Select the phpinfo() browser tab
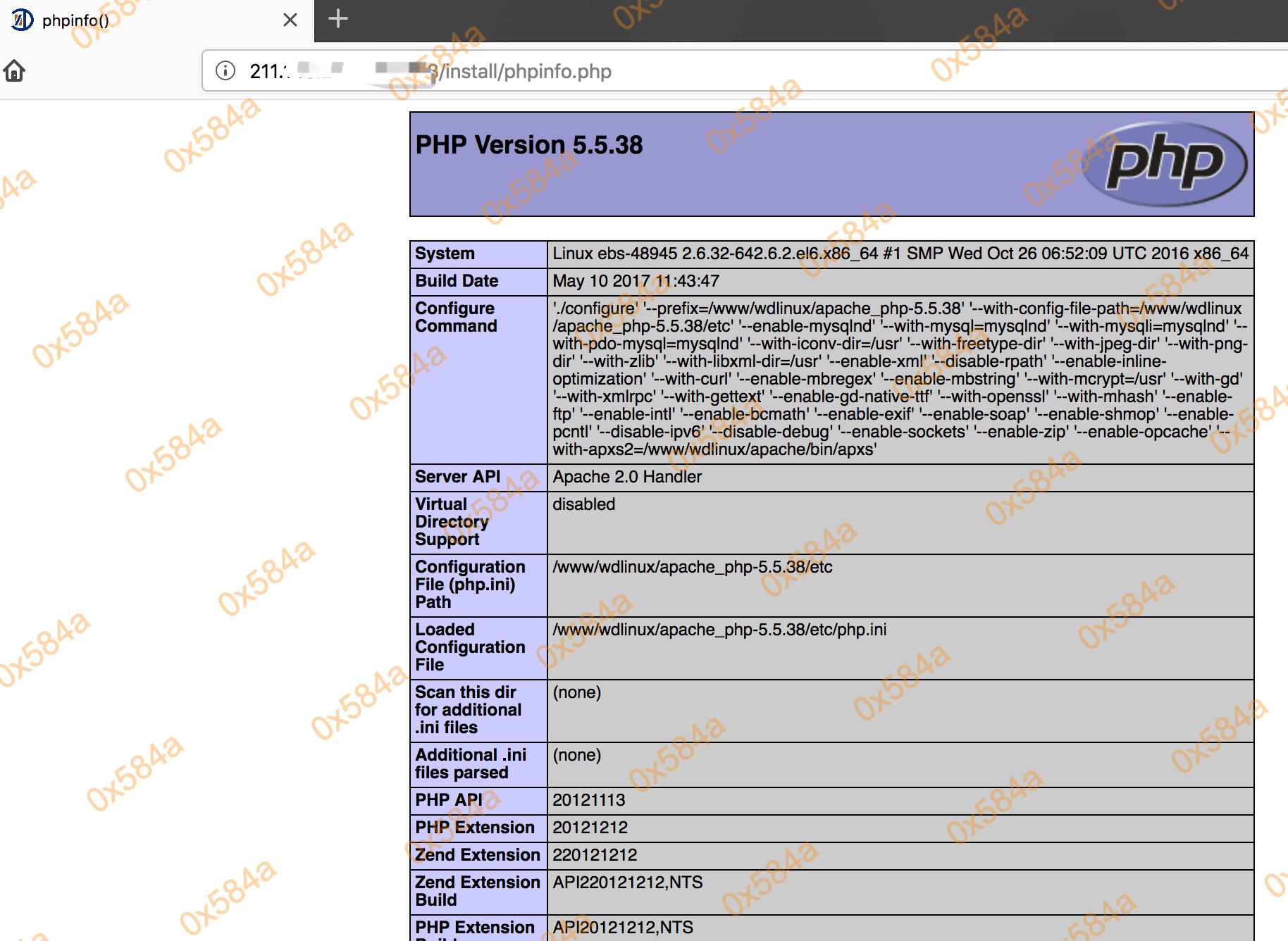This screenshot has width=1288, height=941. (141, 20)
